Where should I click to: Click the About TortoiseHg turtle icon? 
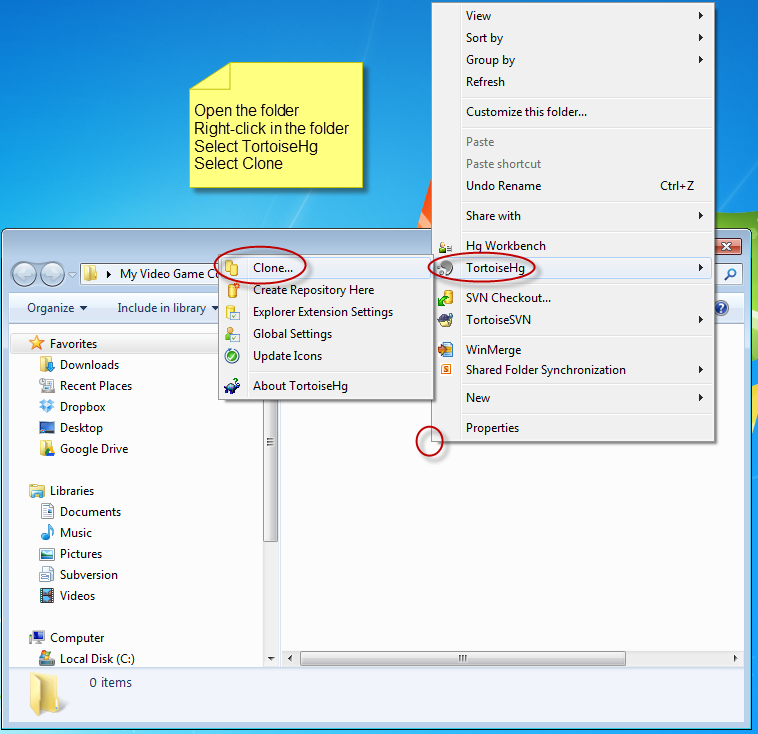tap(233, 386)
